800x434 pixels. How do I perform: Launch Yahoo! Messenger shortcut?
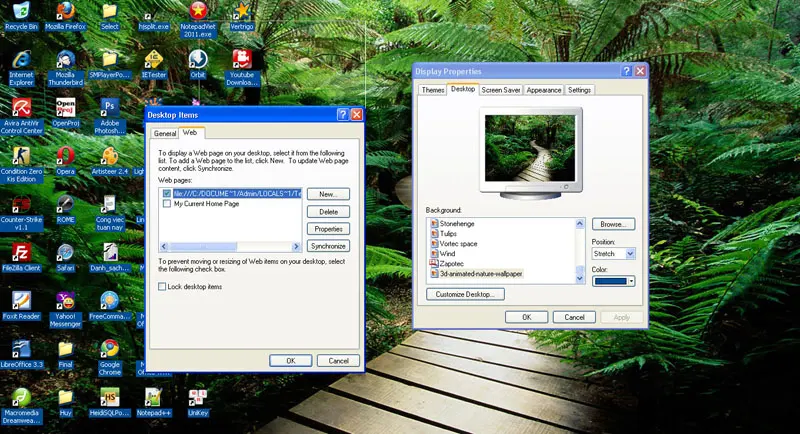pos(65,310)
